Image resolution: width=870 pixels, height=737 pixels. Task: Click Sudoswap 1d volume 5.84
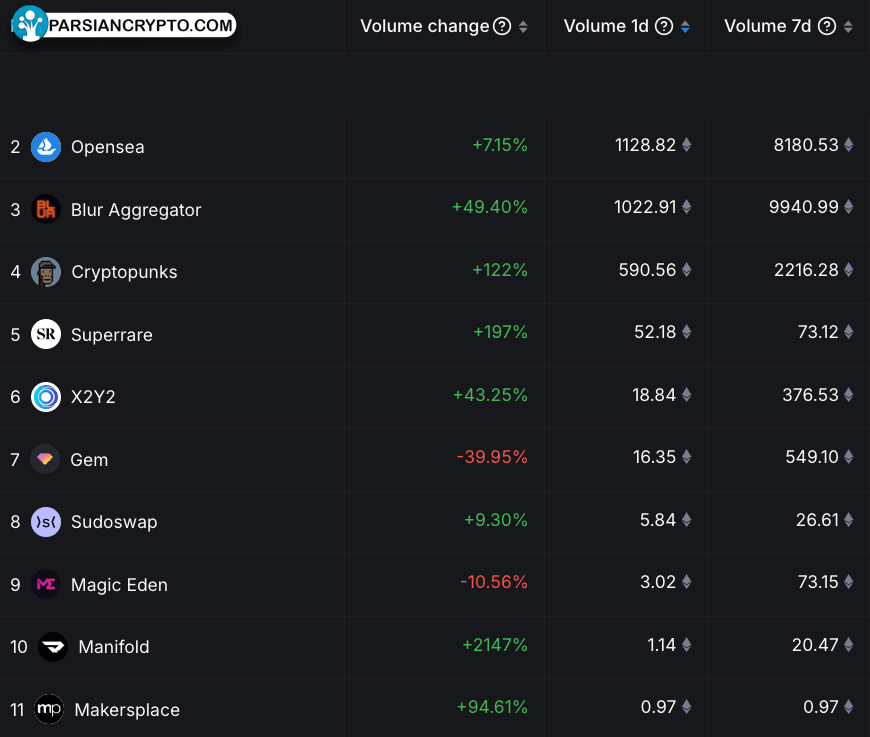tap(658, 519)
